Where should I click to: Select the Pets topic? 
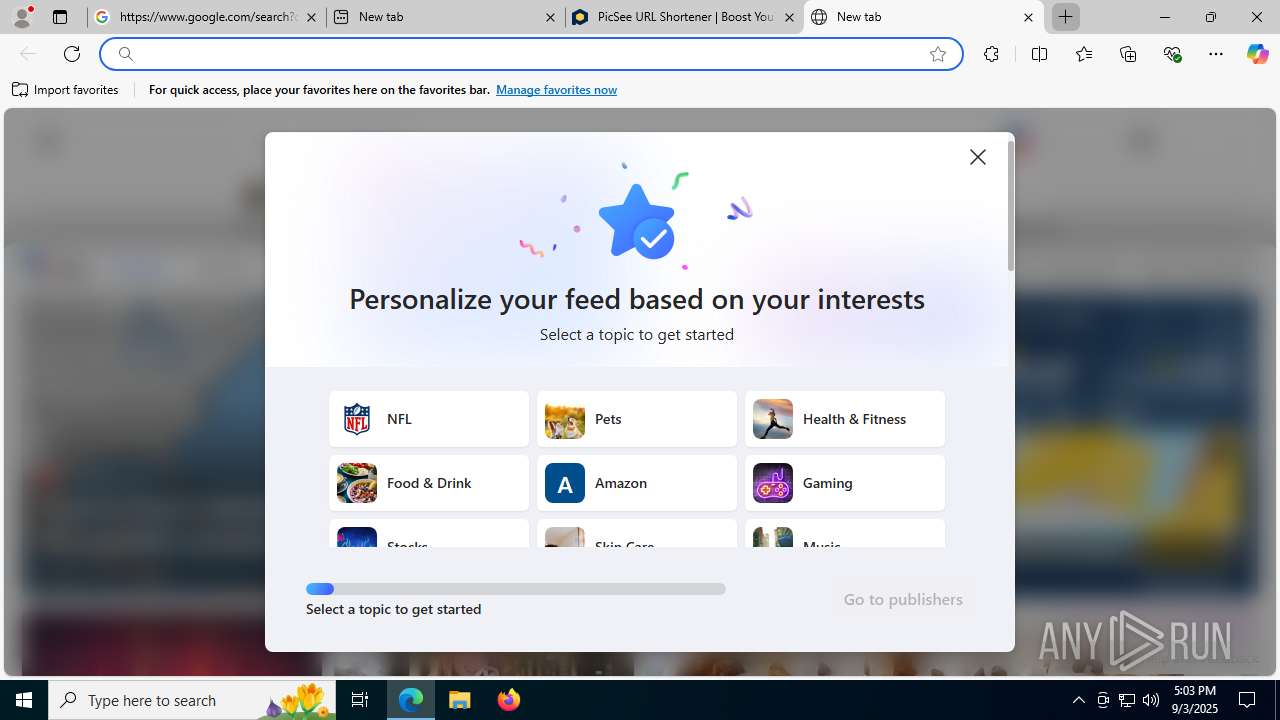coord(637,419)
